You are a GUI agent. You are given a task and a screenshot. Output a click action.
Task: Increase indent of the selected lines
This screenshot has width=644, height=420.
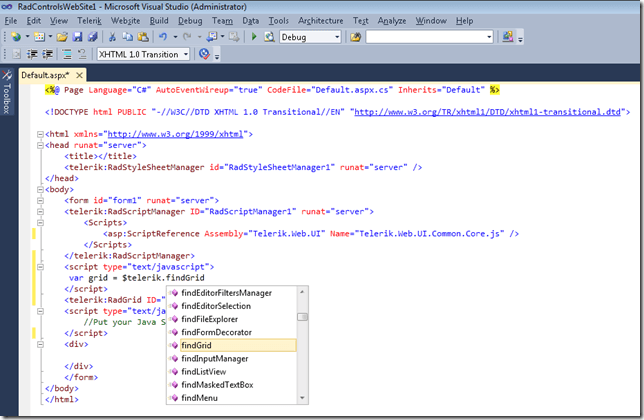(48, 54)
